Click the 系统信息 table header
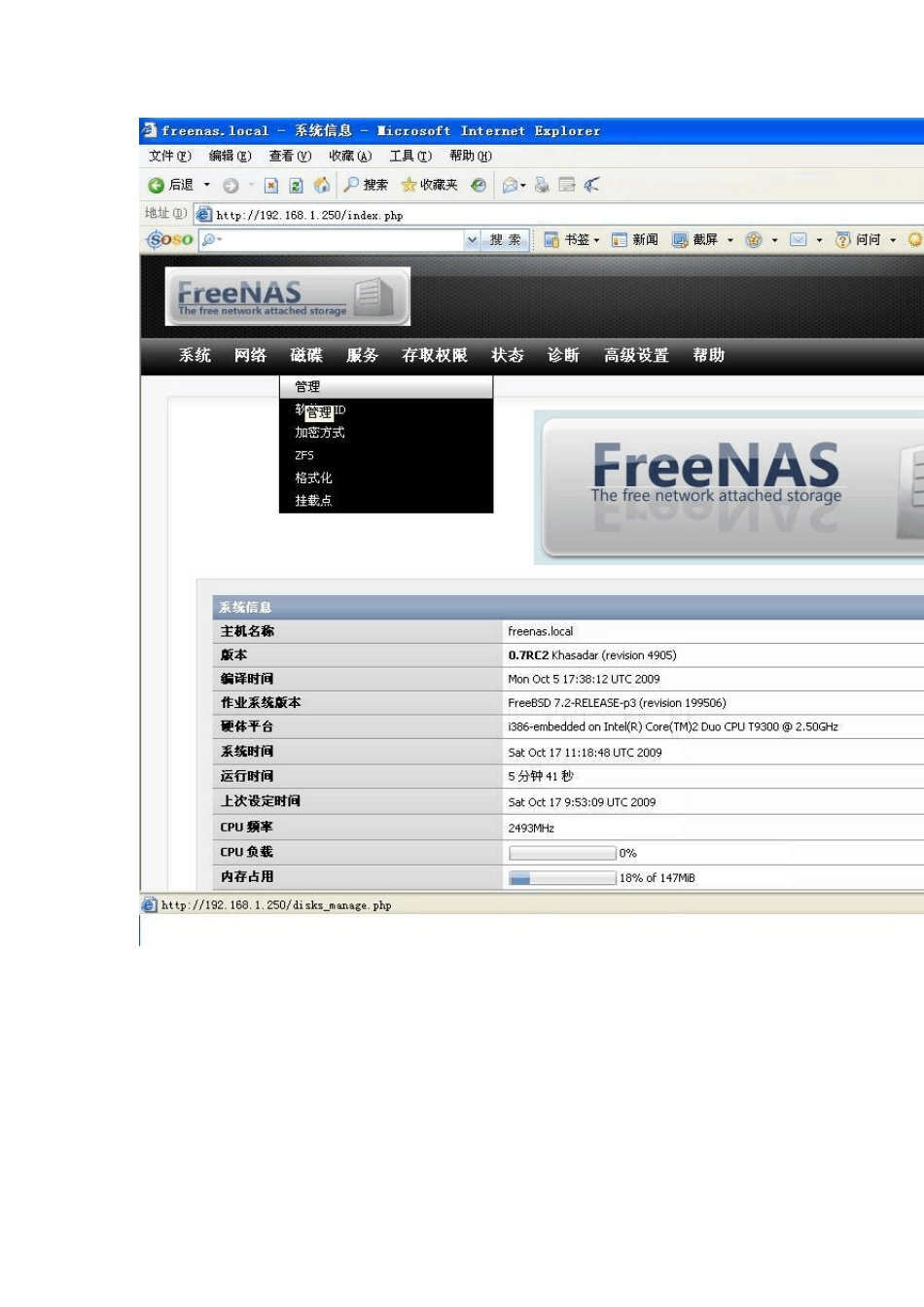This screenshot has height=1307, width=924. pos(568,608)
